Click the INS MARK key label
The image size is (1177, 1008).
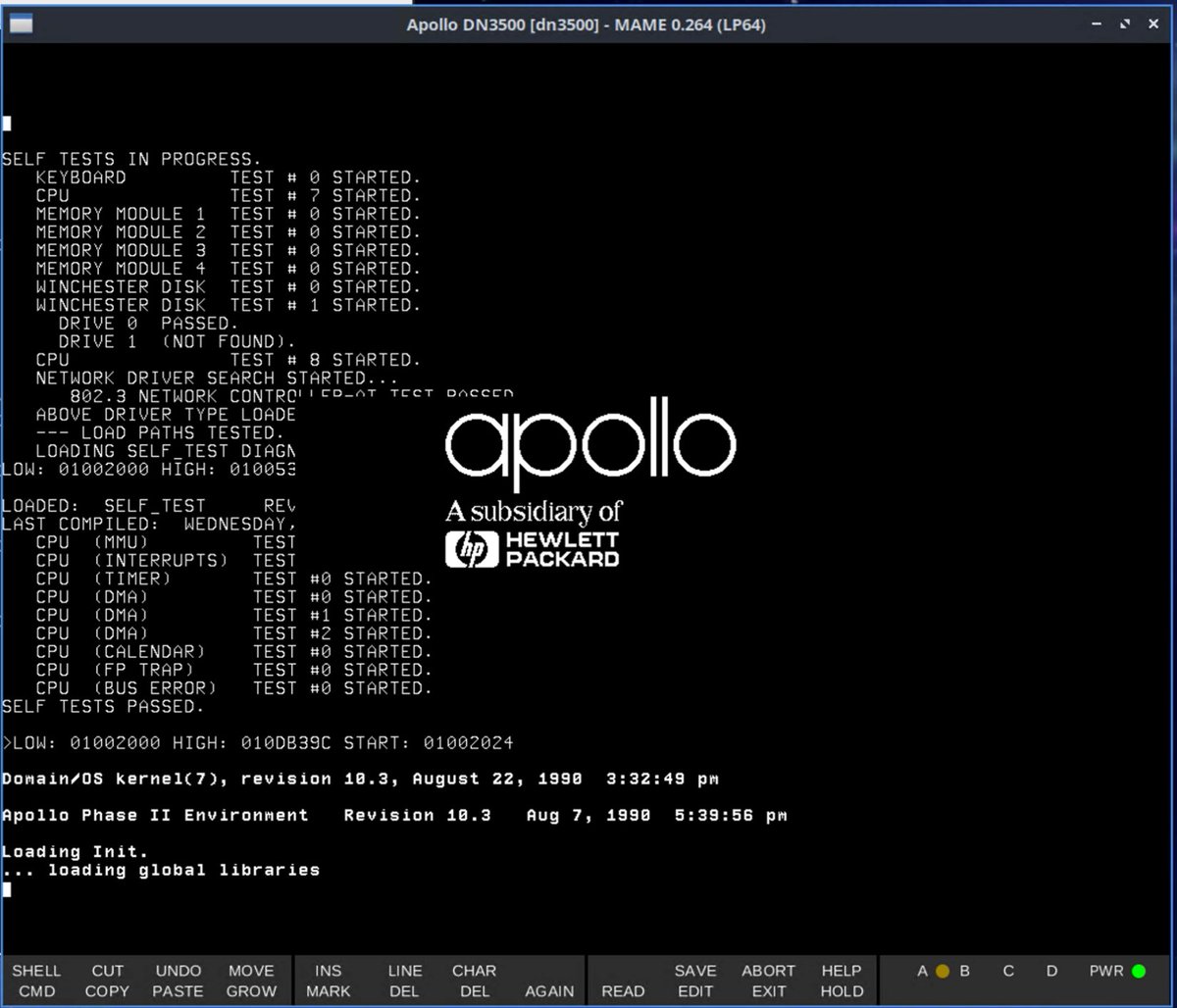(329, 981)
